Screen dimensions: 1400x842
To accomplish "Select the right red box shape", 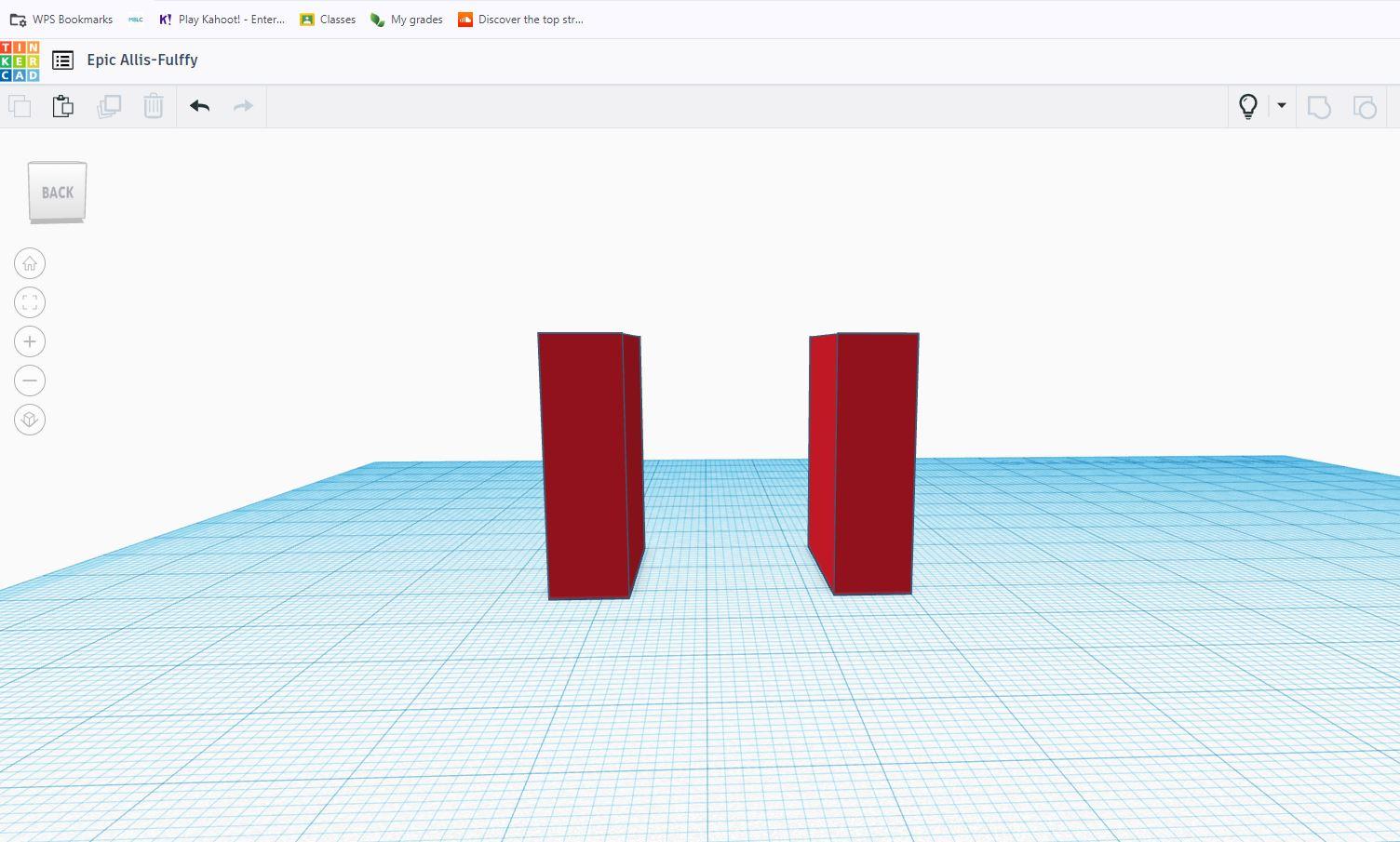I will pyautogui.click(x=864, y=463).
